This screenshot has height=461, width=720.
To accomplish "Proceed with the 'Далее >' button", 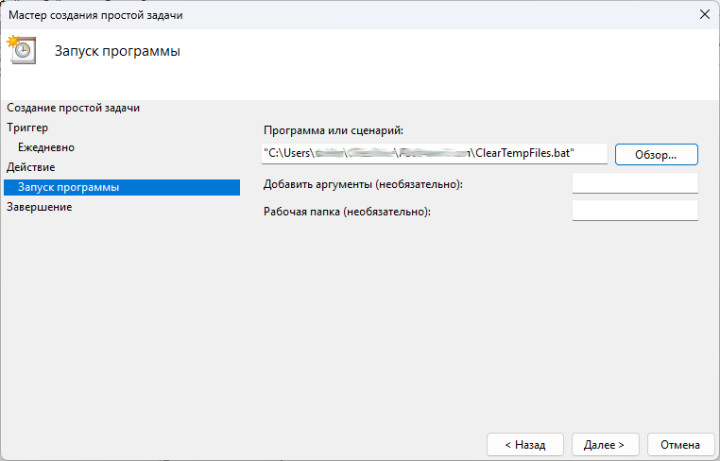I will (606, 443).
